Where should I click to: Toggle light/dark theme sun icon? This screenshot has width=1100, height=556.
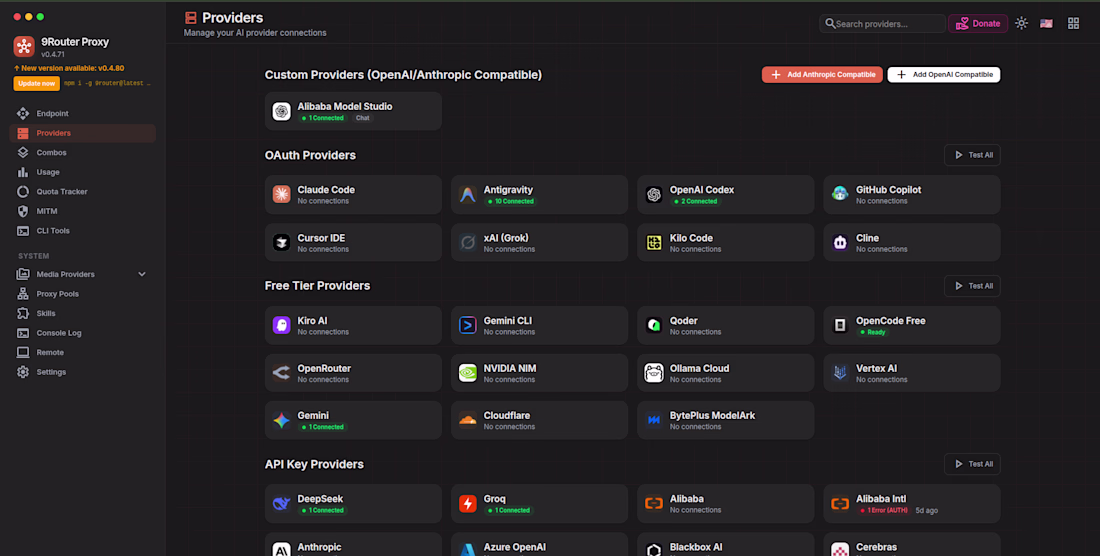[1021, 23]
